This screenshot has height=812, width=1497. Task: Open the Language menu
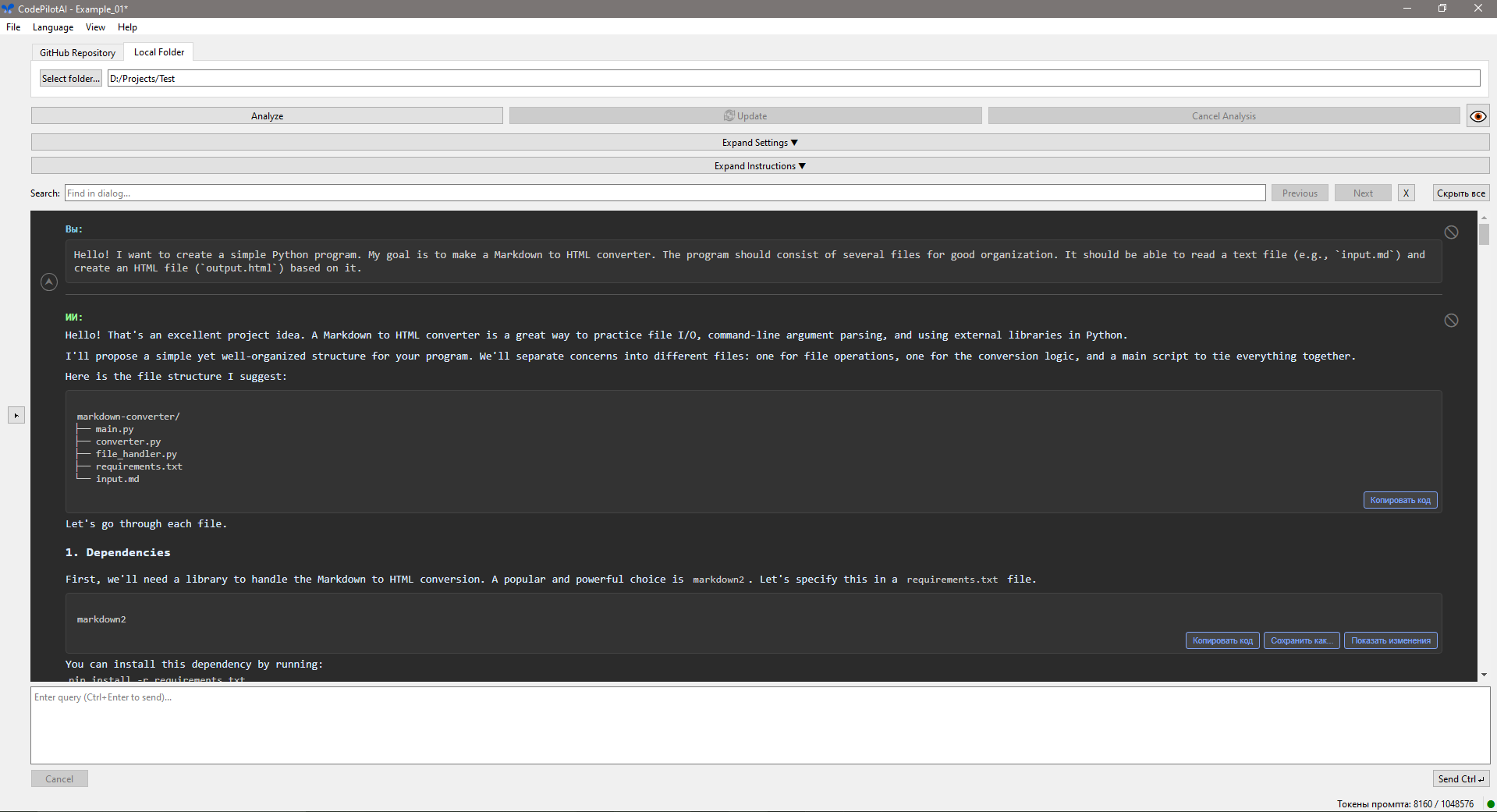tap(53, 27)
